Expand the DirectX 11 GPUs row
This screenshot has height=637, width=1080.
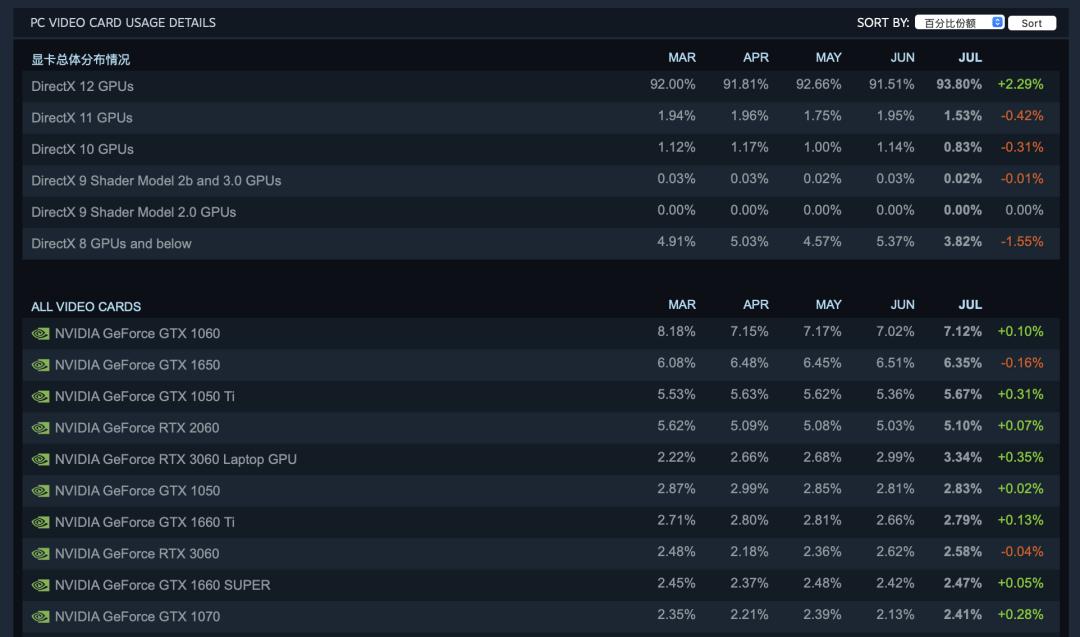[82, 118]
